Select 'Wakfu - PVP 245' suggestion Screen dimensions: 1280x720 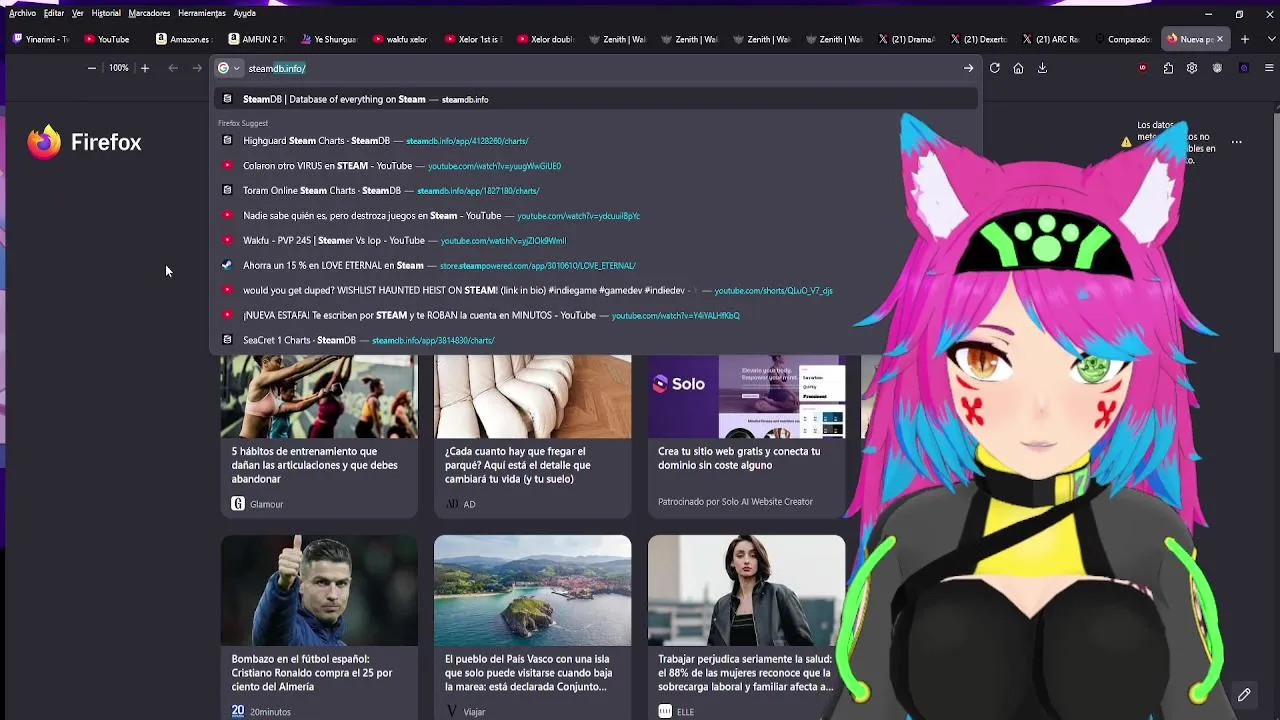coord(596,241)
